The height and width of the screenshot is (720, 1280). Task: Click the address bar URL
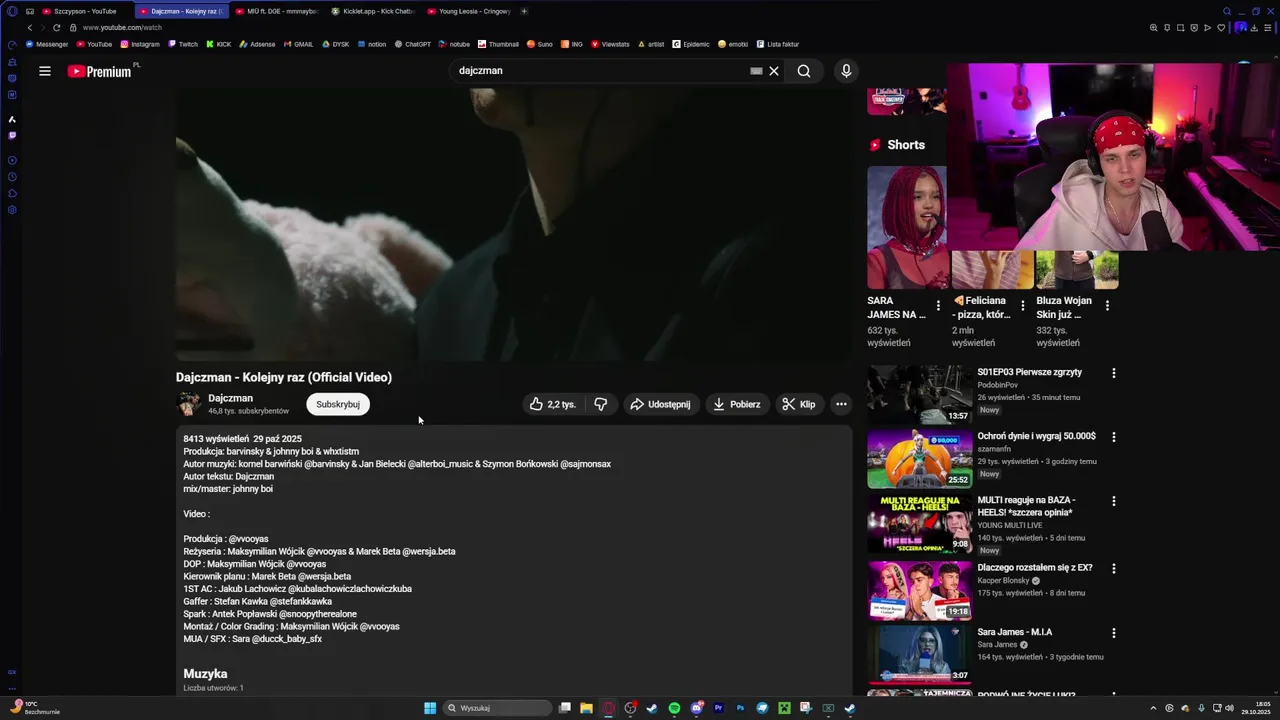[122, 28]
